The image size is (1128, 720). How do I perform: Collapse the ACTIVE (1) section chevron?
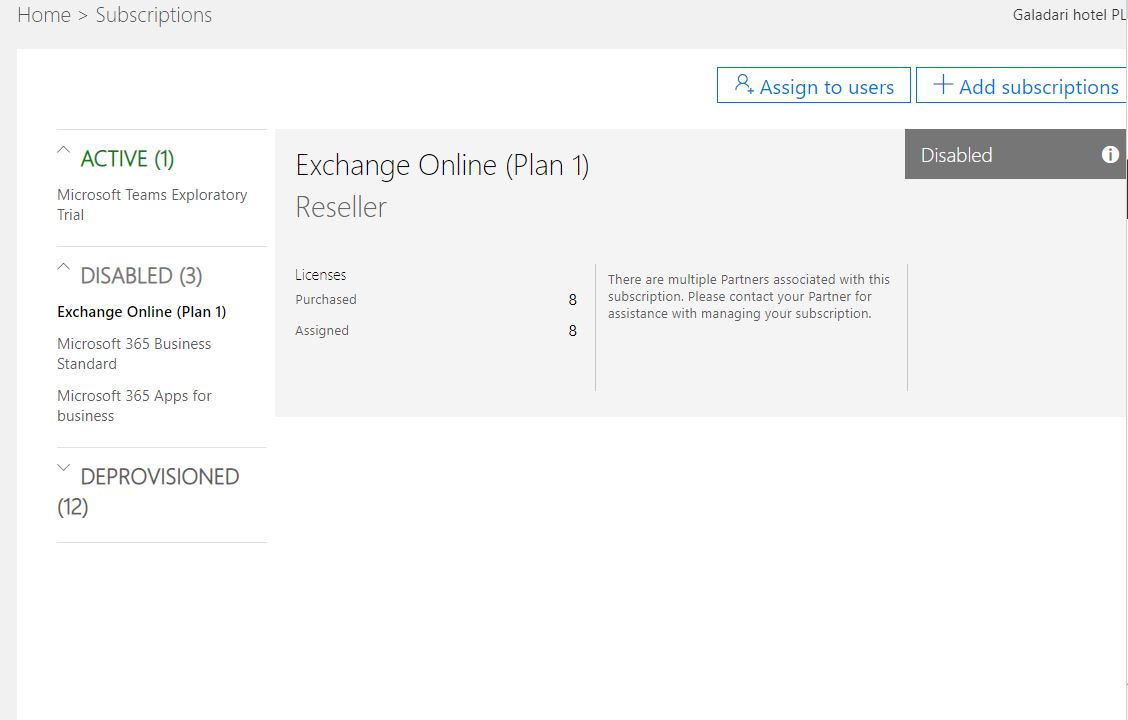pos(63,150)
